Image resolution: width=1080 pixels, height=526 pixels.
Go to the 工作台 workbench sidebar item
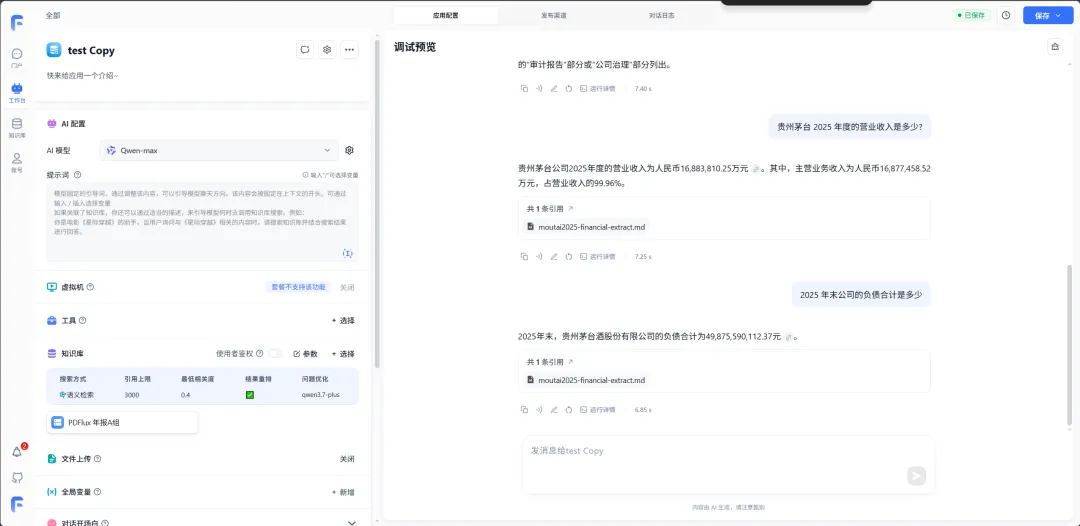click(17, 93)
